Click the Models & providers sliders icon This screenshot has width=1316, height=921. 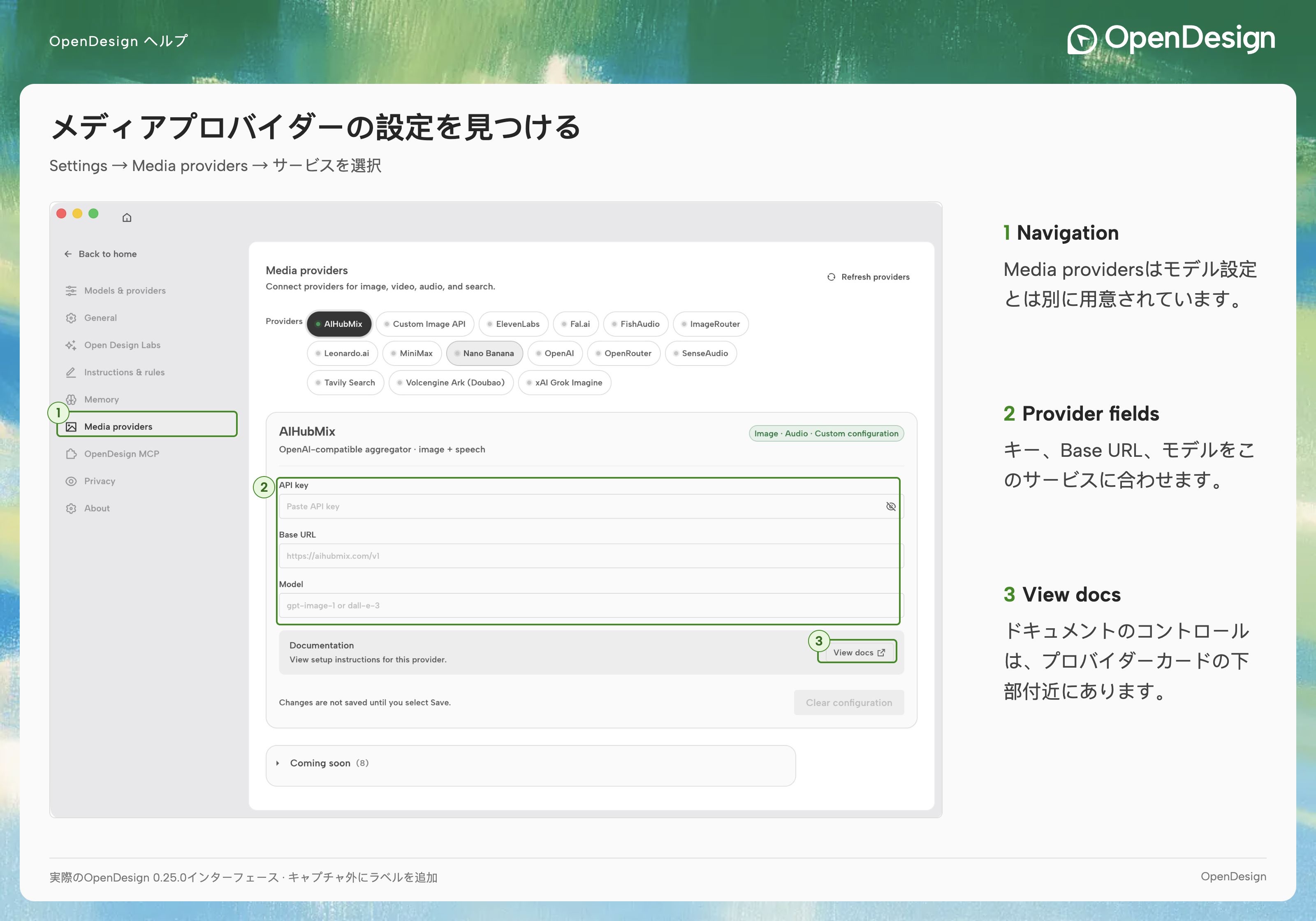[71, 291]
